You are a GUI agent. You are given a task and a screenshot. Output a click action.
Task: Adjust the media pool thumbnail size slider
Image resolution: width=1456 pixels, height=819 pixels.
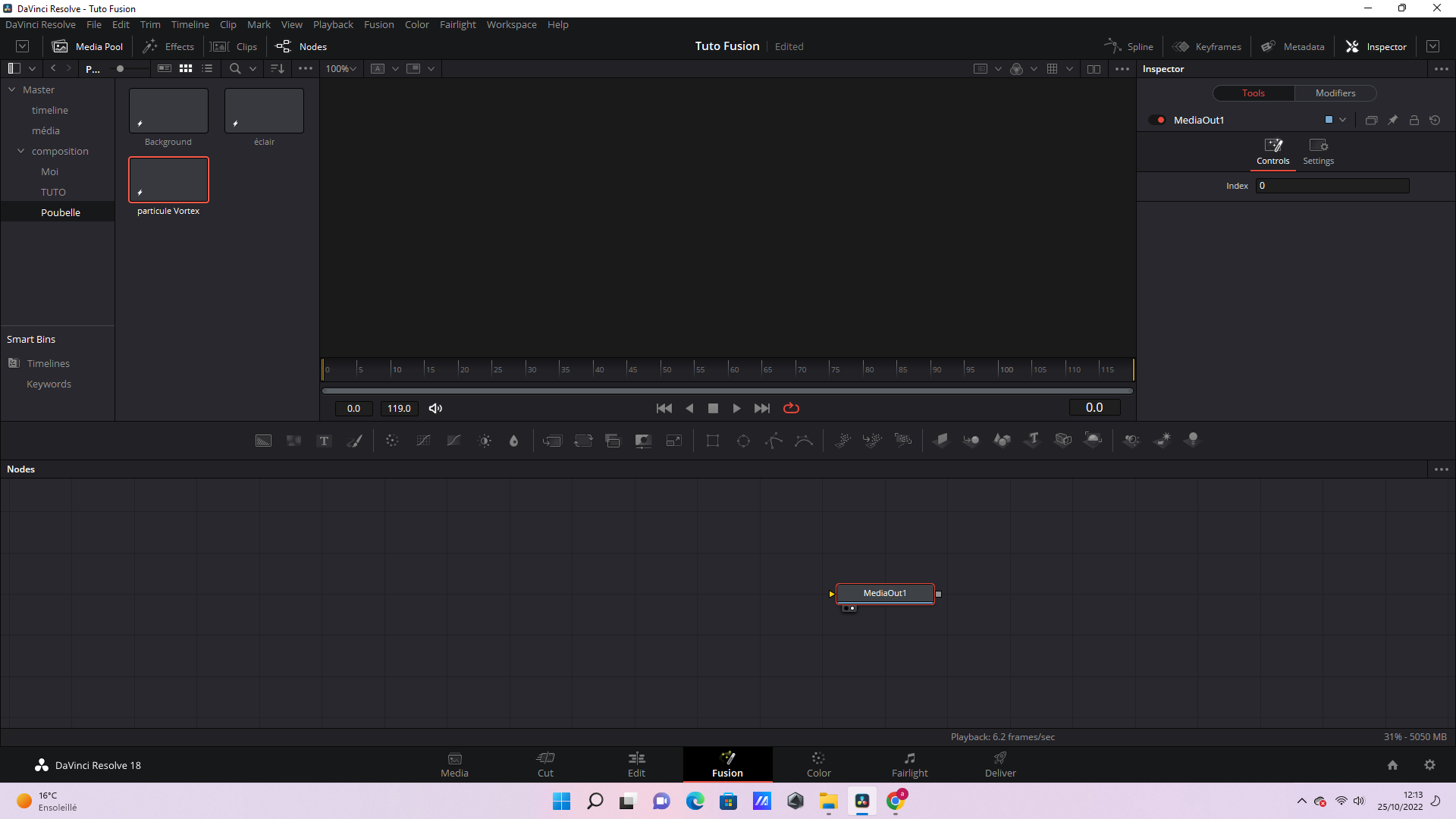click(x=121, y=68)
